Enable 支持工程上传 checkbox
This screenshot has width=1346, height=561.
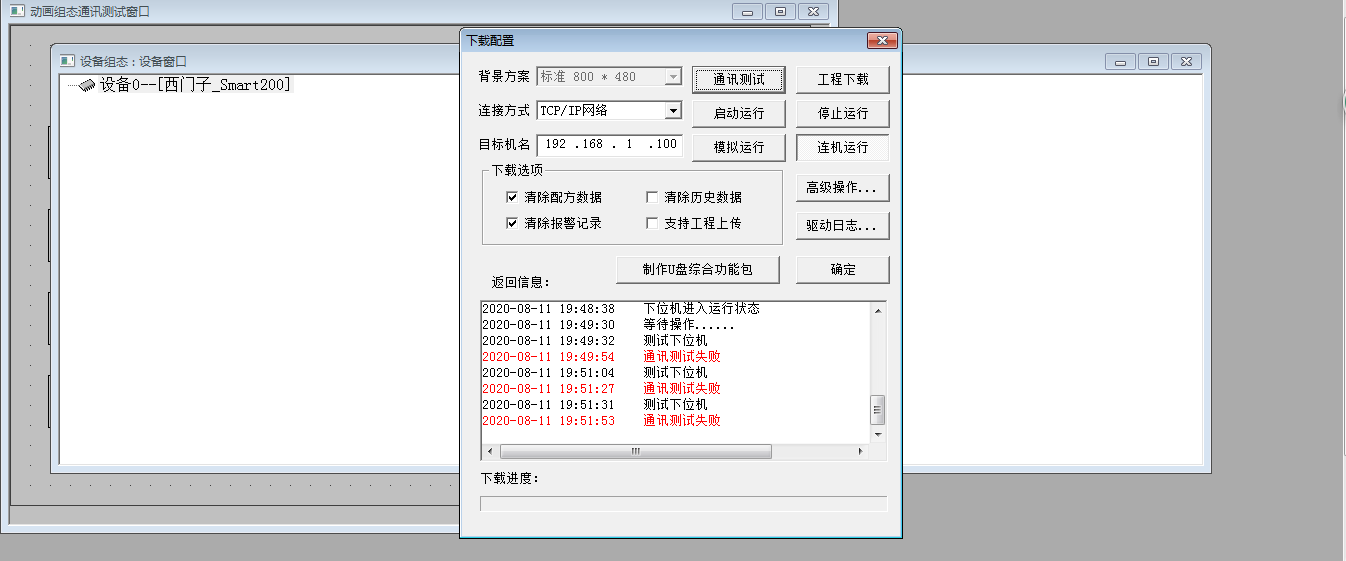pyautogui.click(x=652, y=224)
